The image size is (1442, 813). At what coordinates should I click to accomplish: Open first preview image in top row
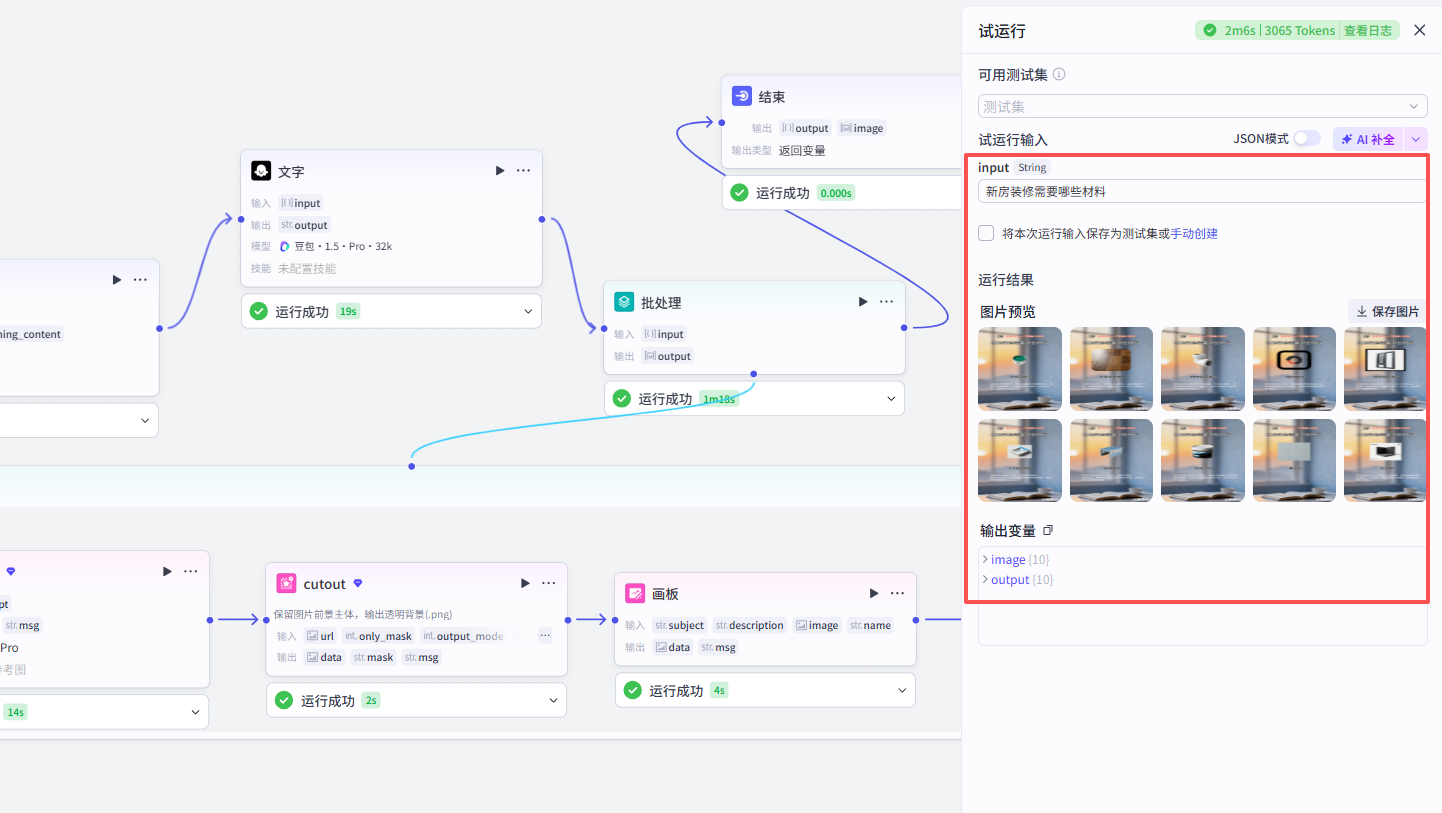[1020, 369]
